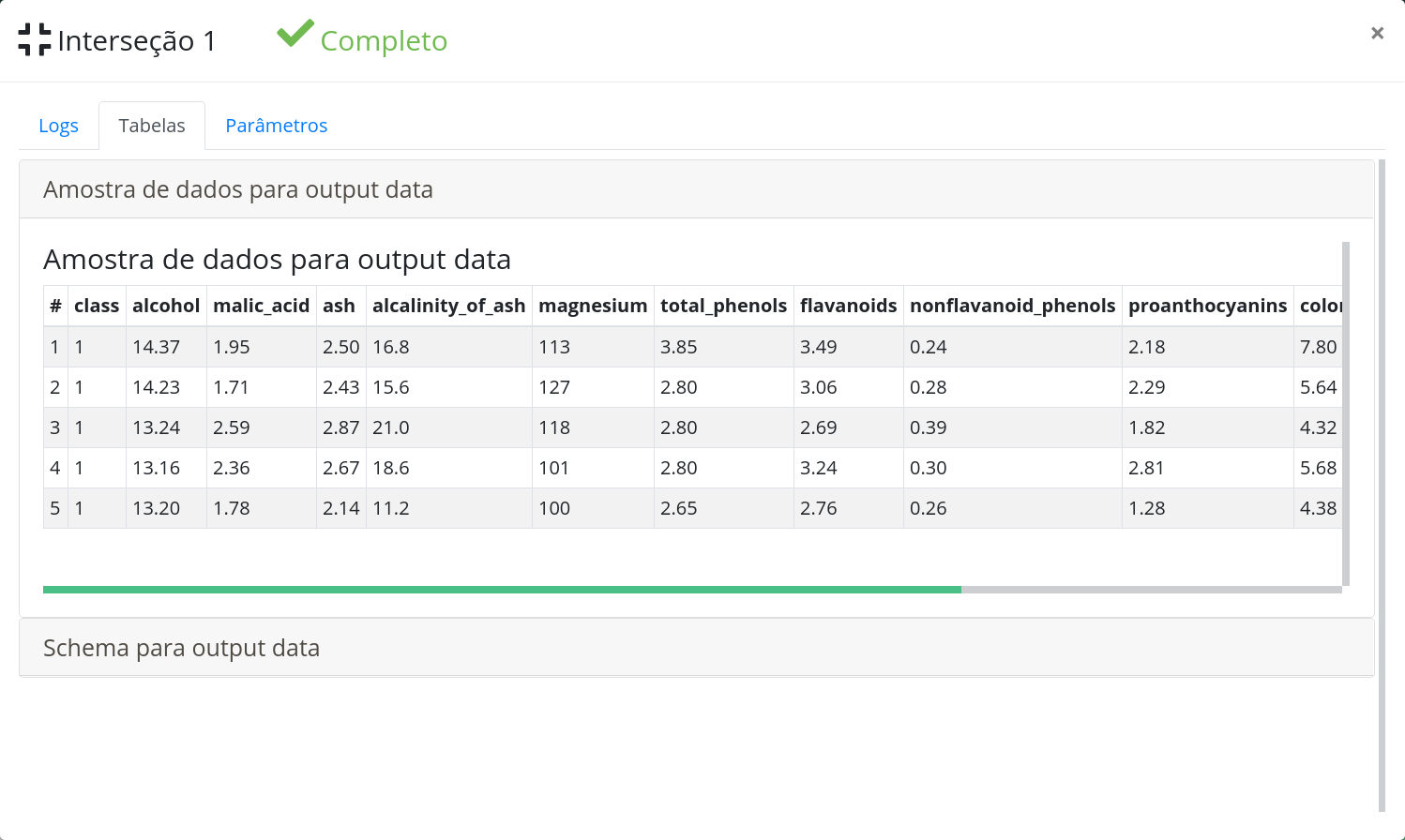
Task: Select alcohol value 14.23
Action: 157,387
